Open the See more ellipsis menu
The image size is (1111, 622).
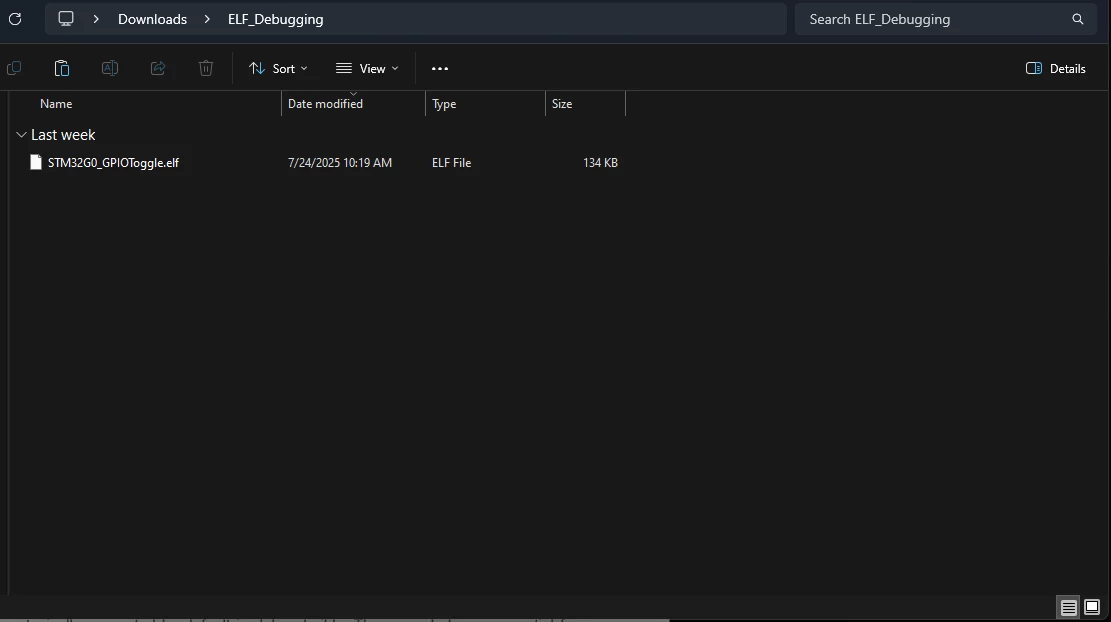tap(440, 69)
